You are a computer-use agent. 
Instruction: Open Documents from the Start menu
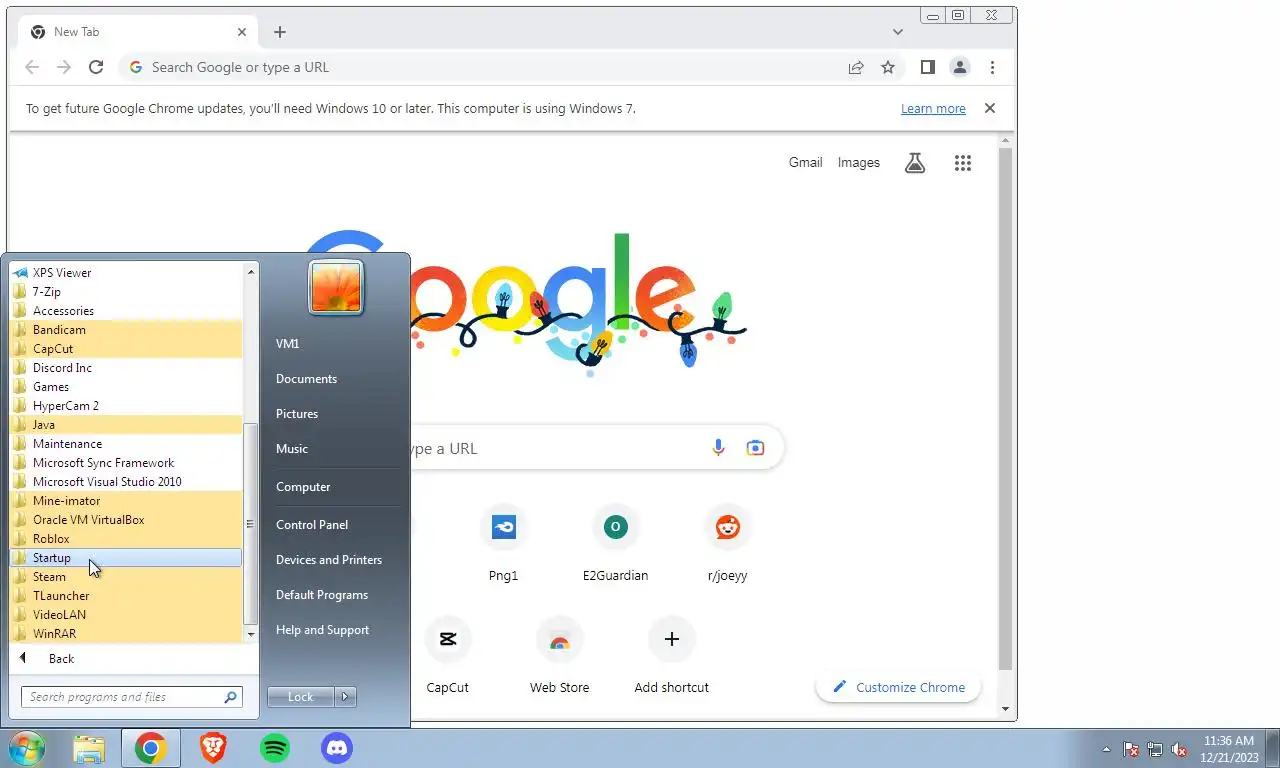(x=306, y=379)
